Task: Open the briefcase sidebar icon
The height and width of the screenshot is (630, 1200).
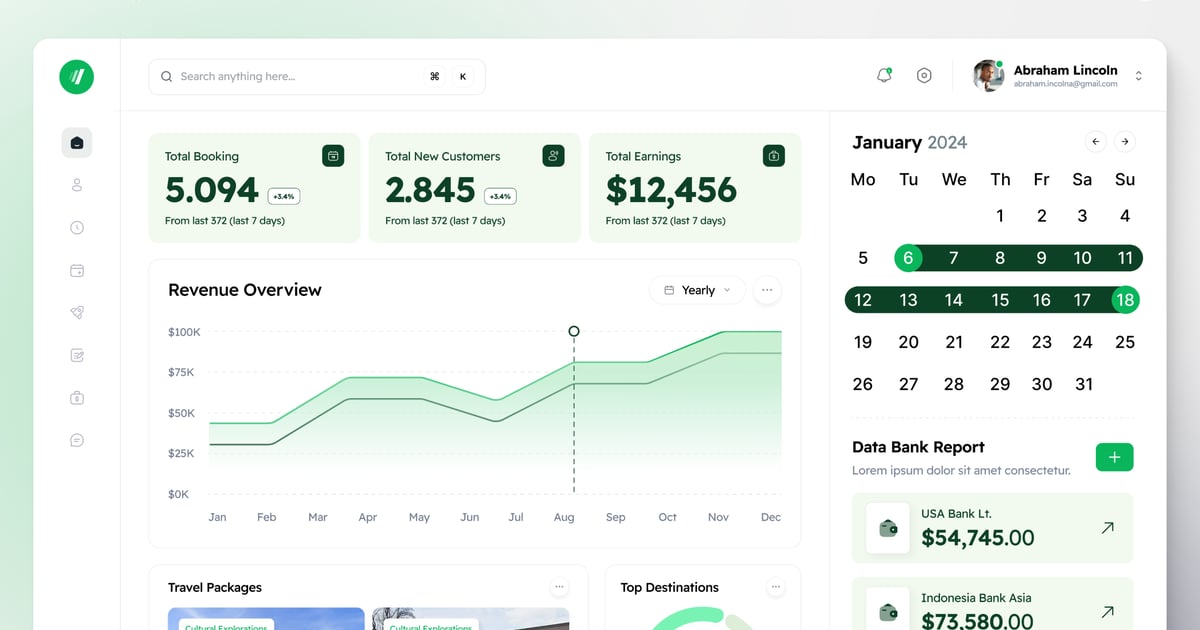Action: pos(77,398)
